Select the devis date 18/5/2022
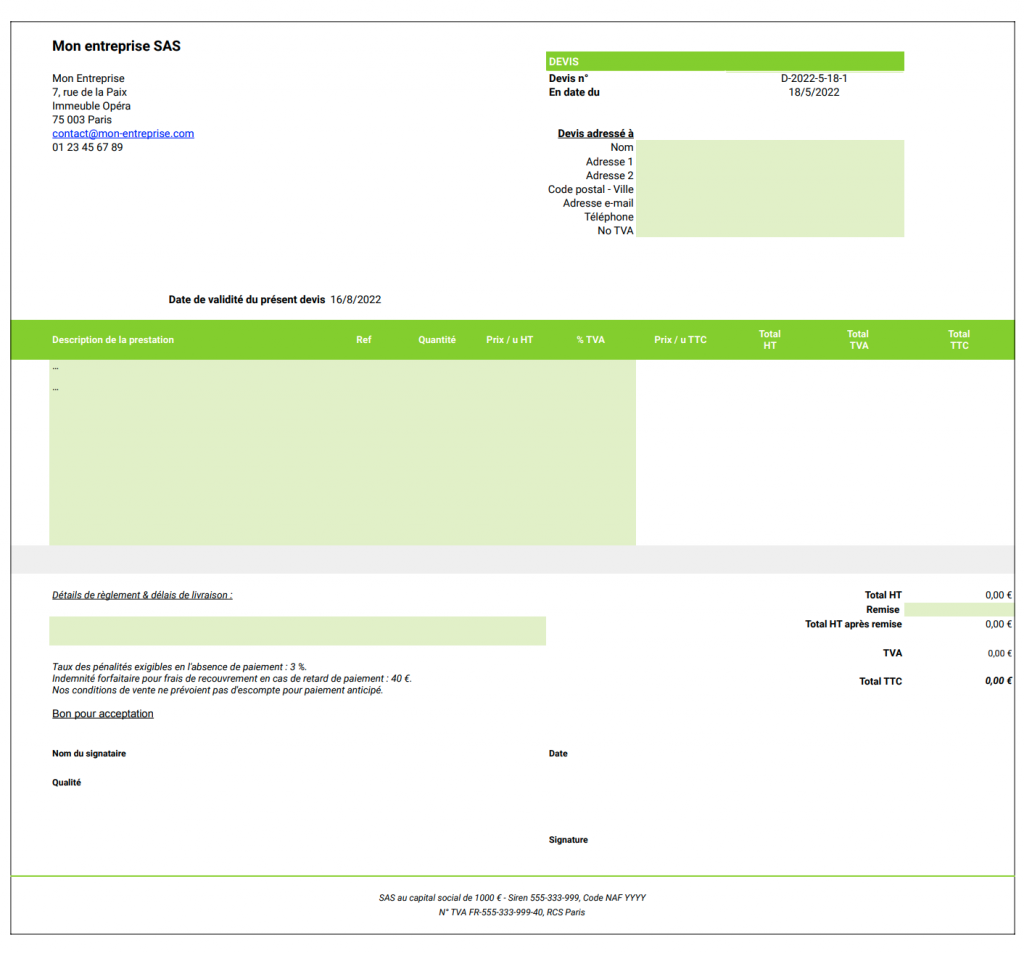1024x953 pixels. [x=814, y=92]
